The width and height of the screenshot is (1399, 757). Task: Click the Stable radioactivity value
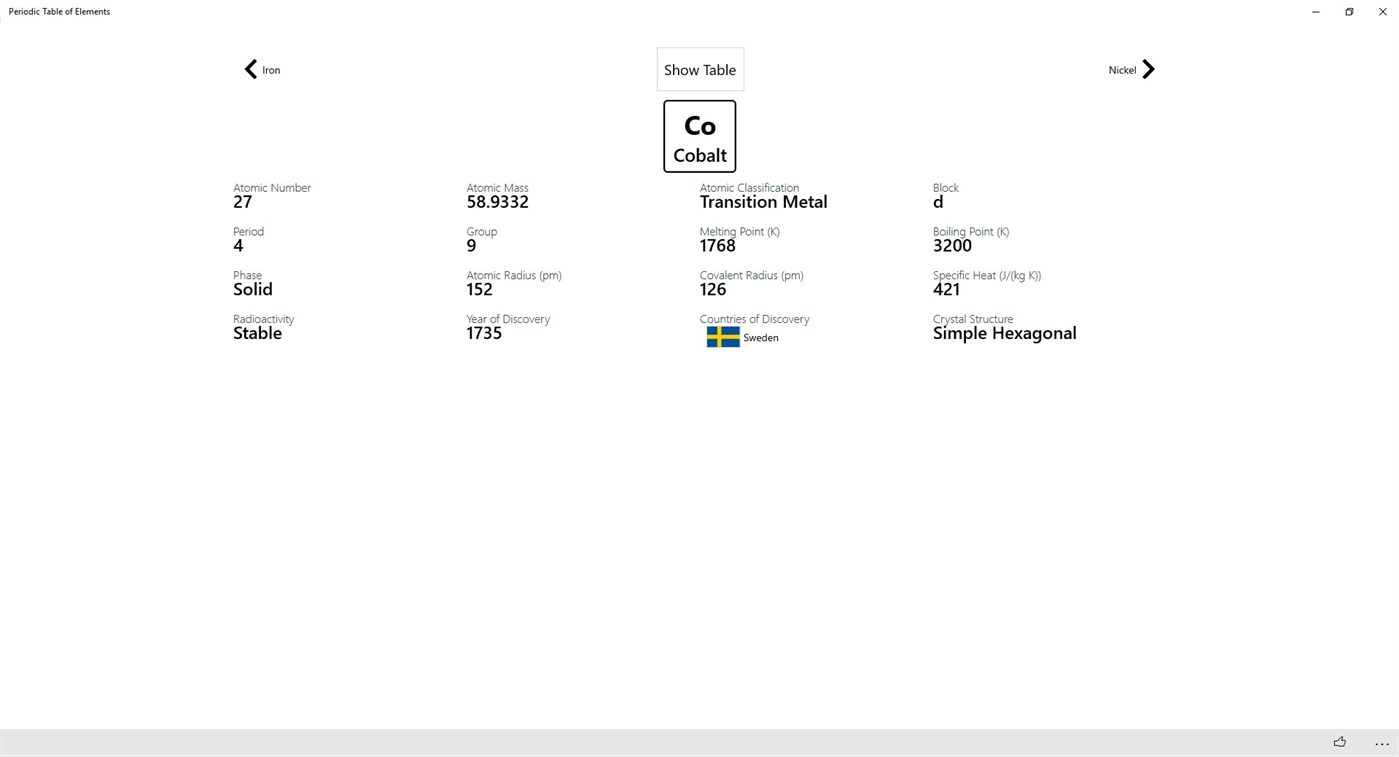coord(257,334)
